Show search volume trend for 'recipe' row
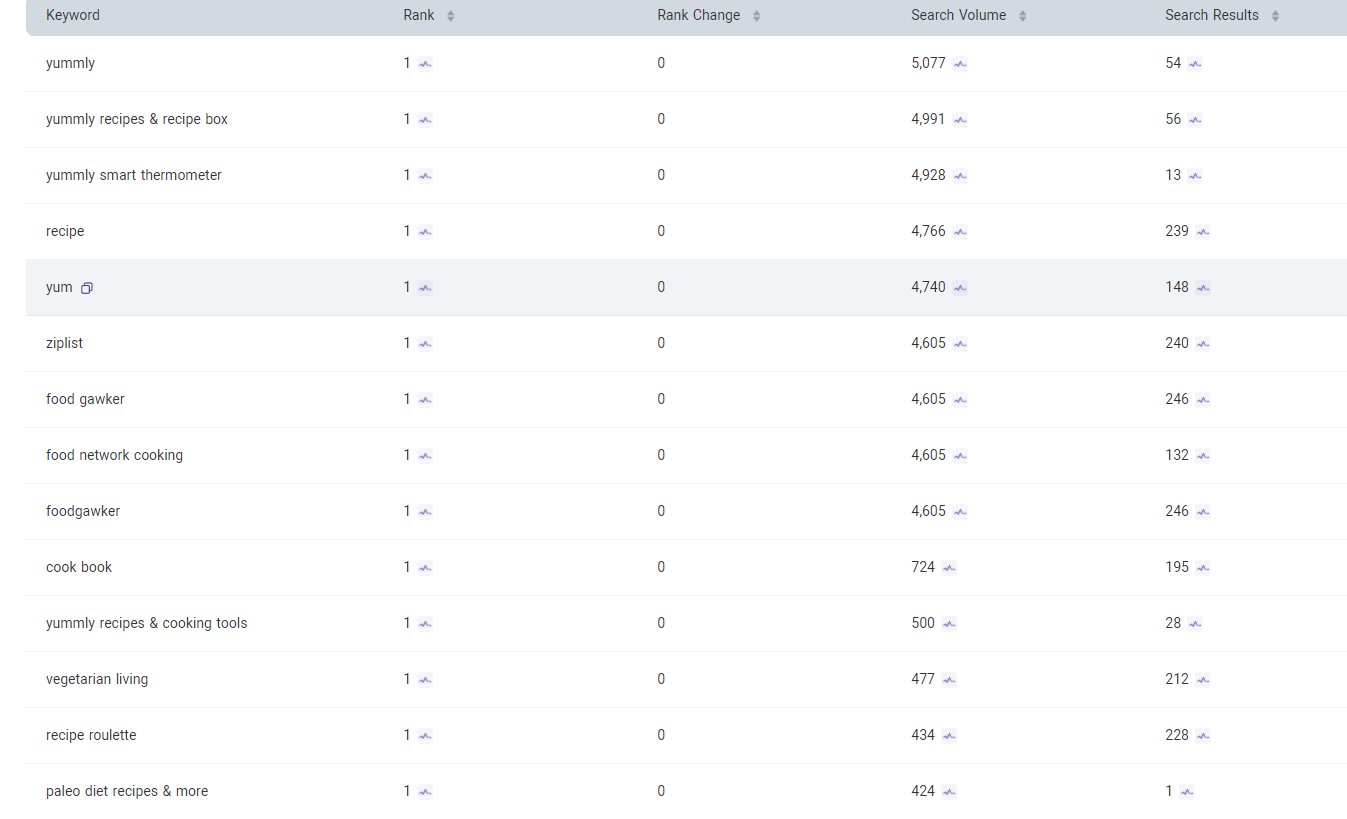This screenshot has width=1347, height=819. [960, 232]
